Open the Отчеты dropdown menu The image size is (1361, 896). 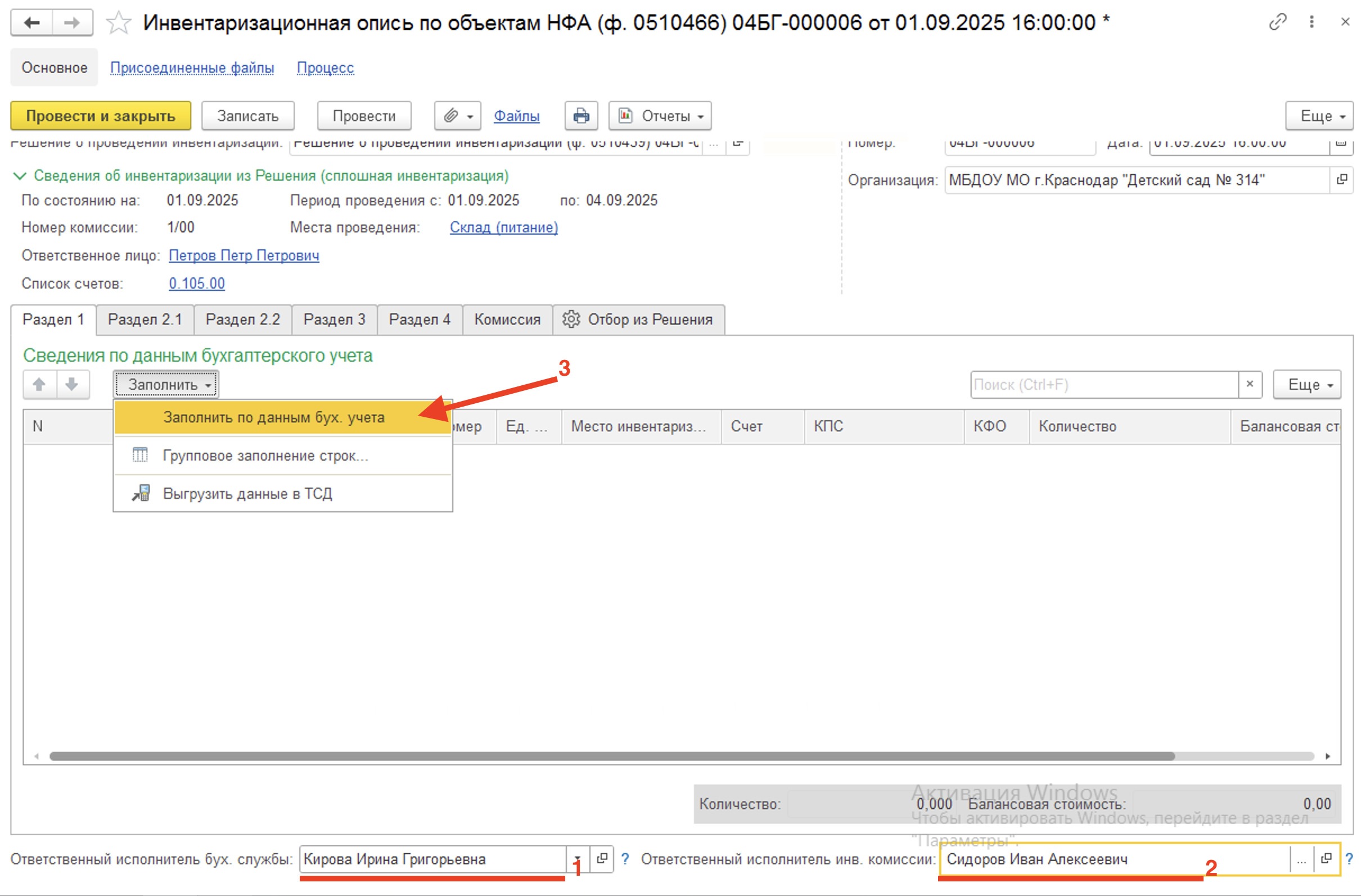660,116
